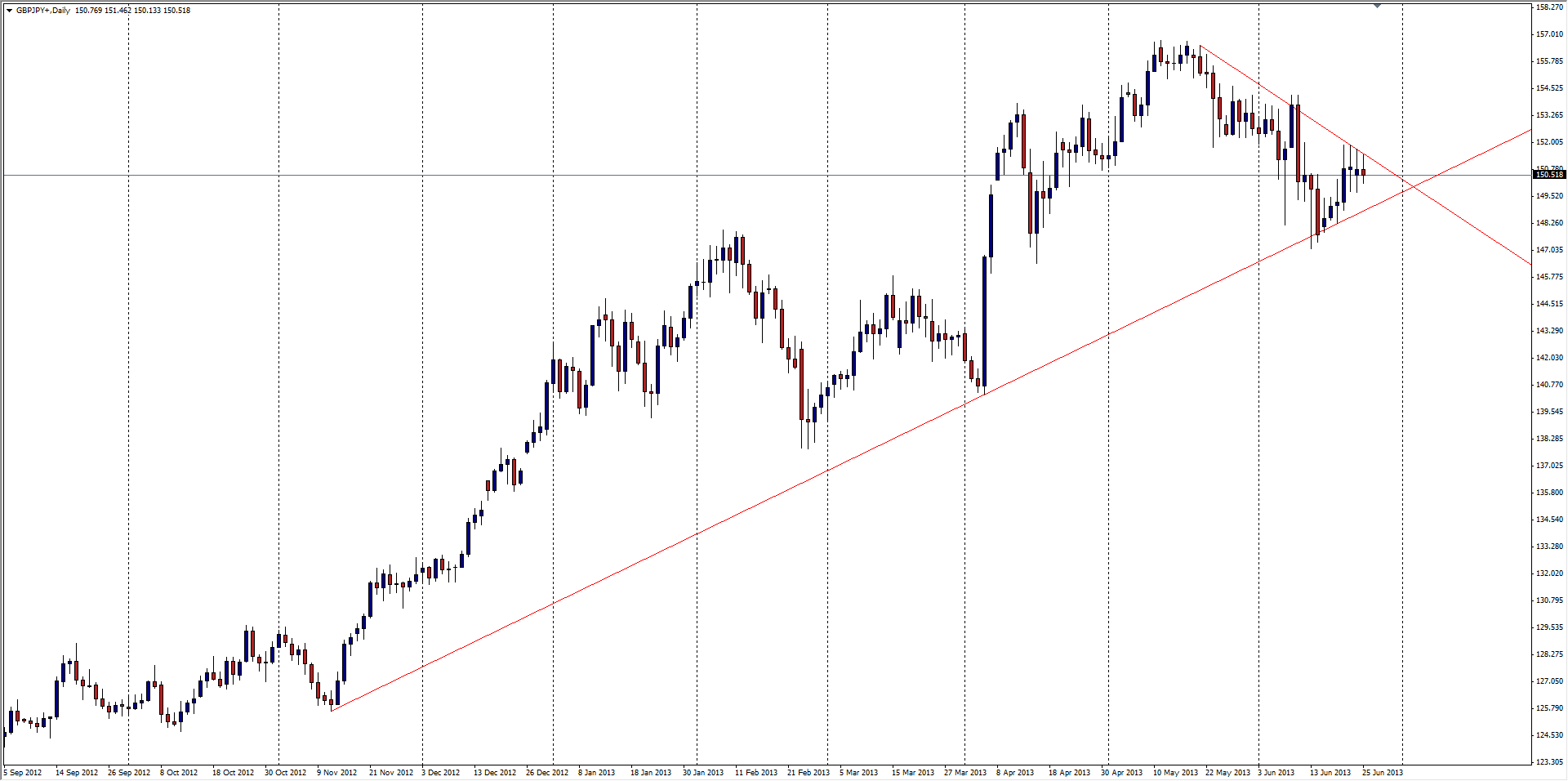This screenshot has height=781, width=1568.
Task: Click the 5 Sep 2012 date label
Action: point(23,773)
